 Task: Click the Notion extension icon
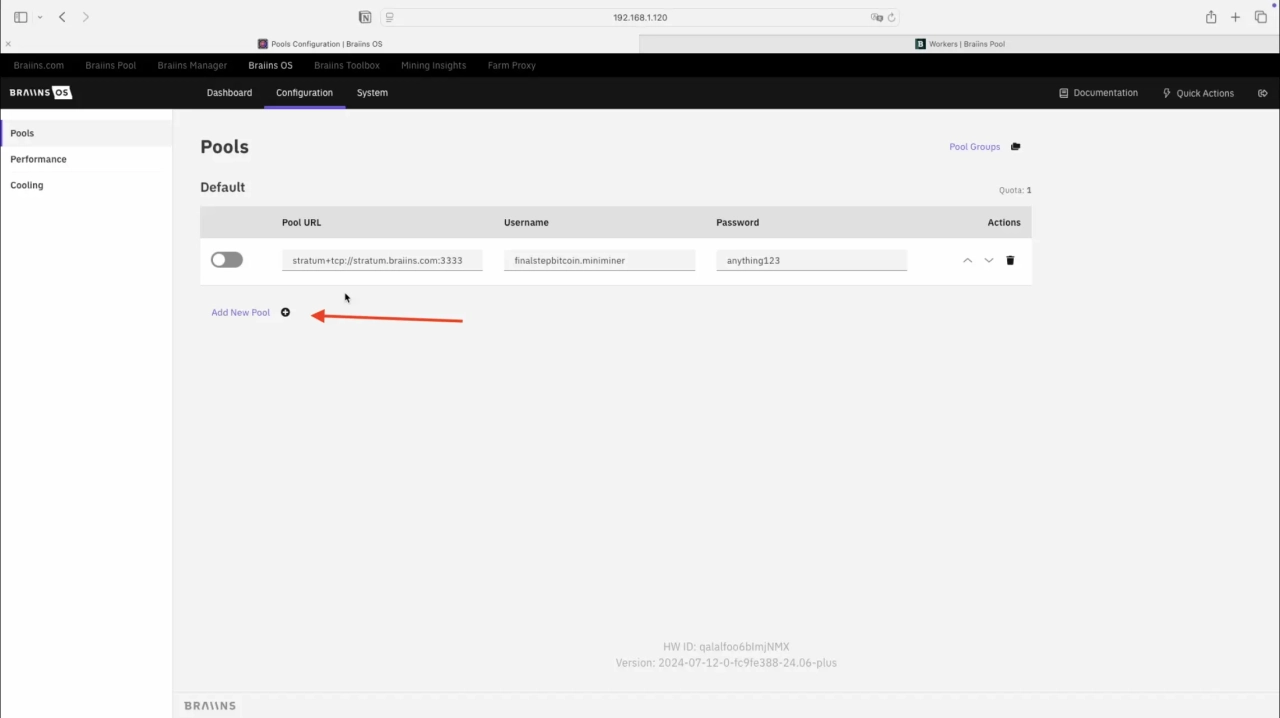click(x=365, y=17)
